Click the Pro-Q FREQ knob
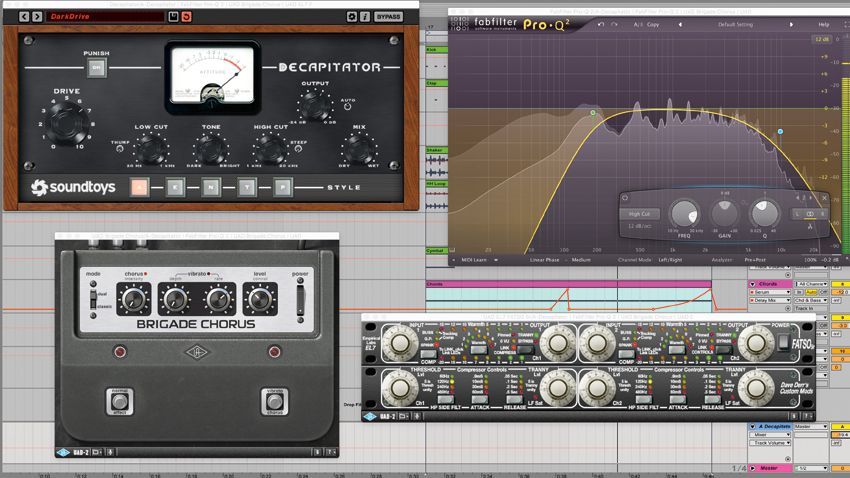 (x=684, y=214)
